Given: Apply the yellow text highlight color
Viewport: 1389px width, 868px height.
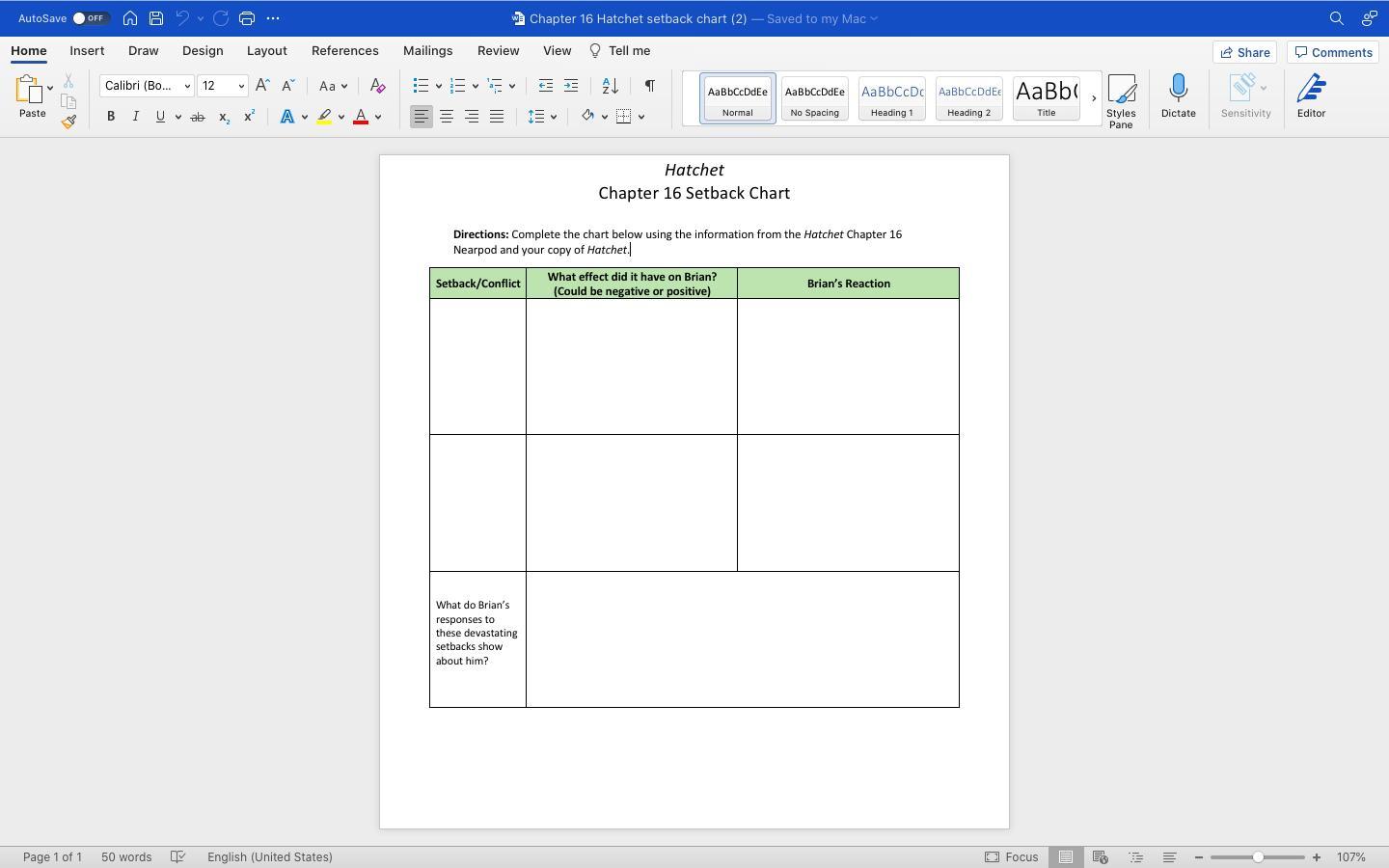Looking at the screenshot, I should [x=324, y=117].
